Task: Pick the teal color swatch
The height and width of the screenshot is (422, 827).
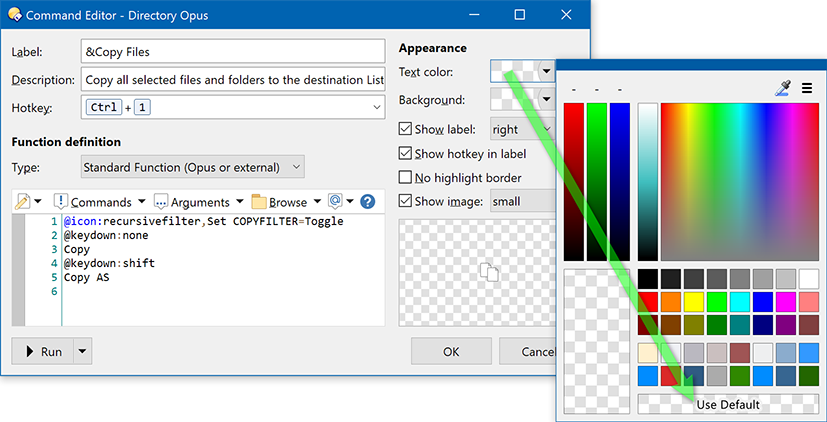Action: pos(739,324)
